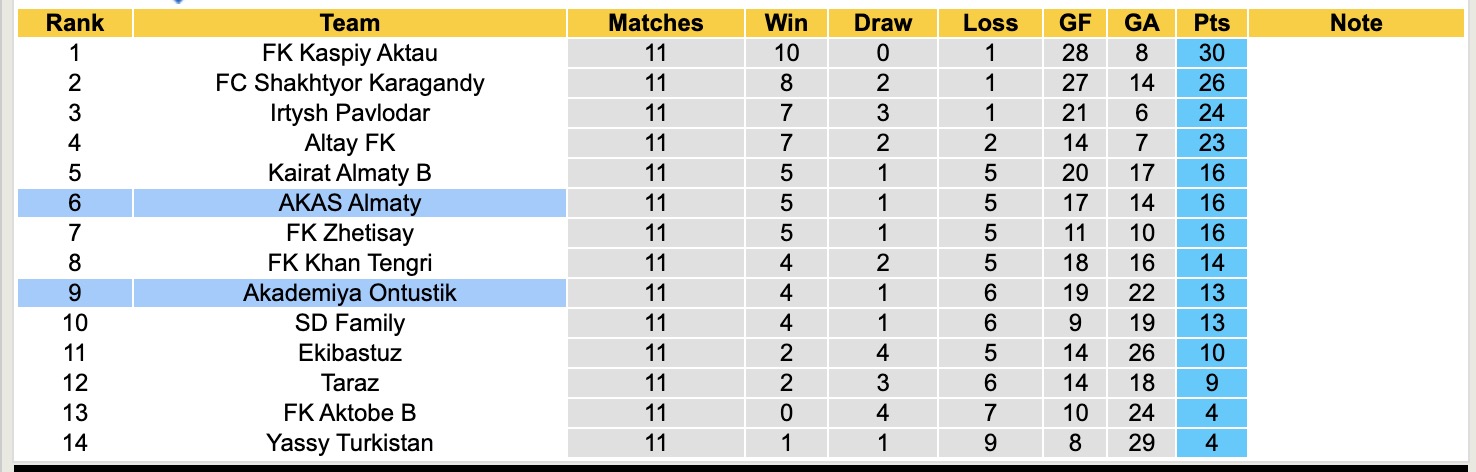Click the GF column header
Screen dimensions: 1476x472
[1075, 23]
